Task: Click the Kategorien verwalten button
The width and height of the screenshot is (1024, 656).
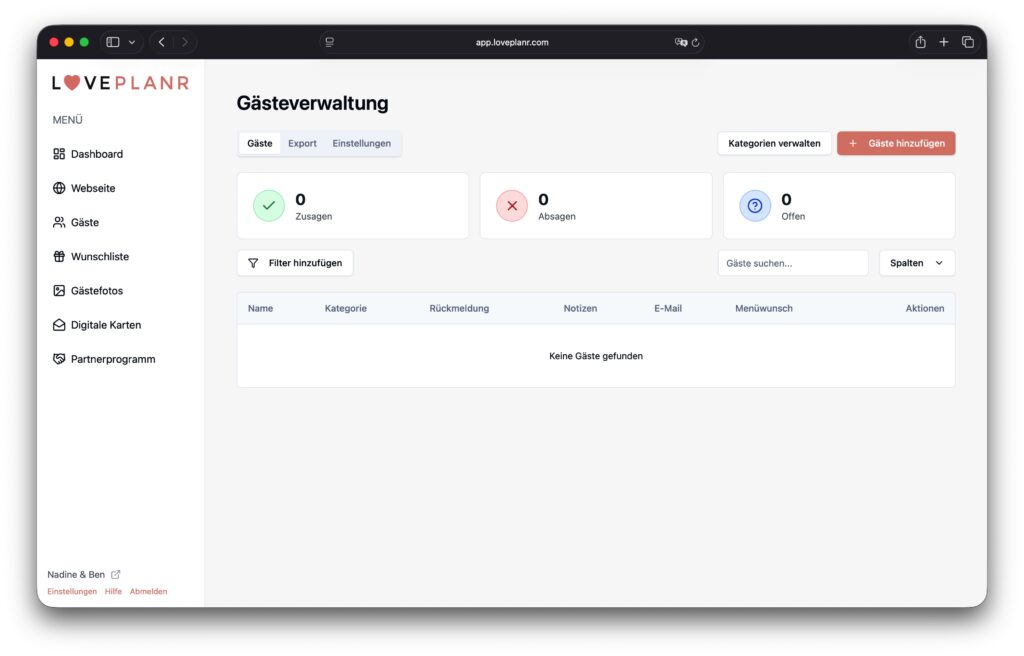Action: (773, 143)
